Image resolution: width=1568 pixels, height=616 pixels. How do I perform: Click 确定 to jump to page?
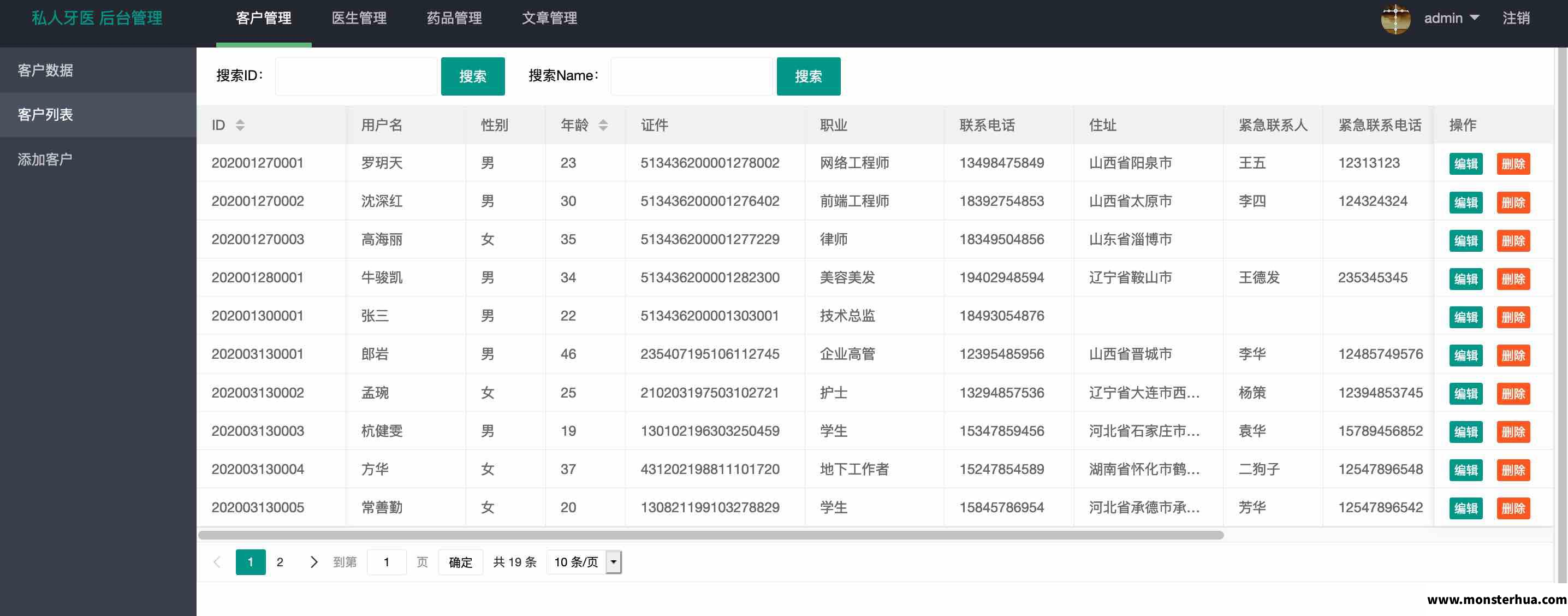460,562
